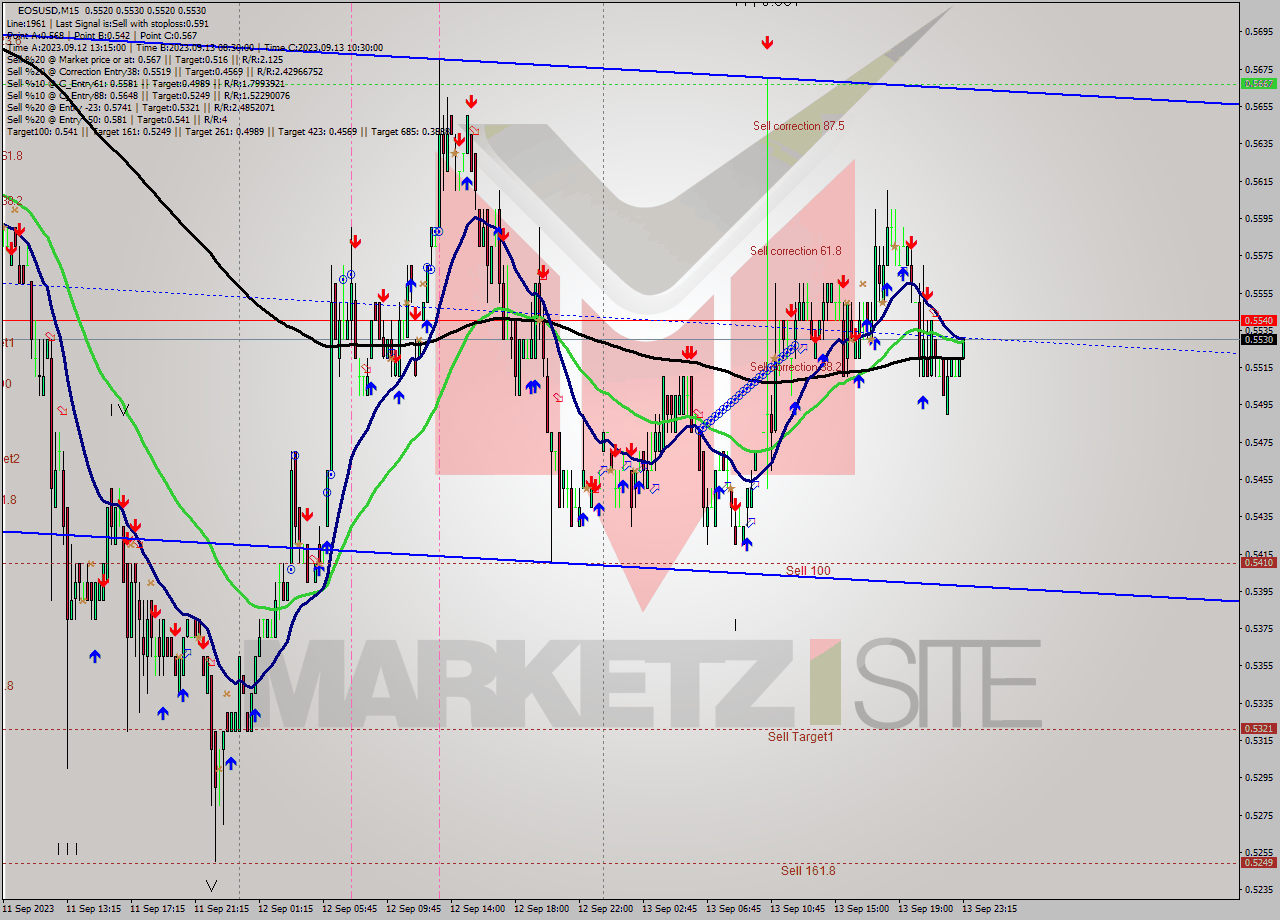The image size is (1280, 920).
Task: Select the '12 Sep 09:45' time label
Action: tap(414, 909)
